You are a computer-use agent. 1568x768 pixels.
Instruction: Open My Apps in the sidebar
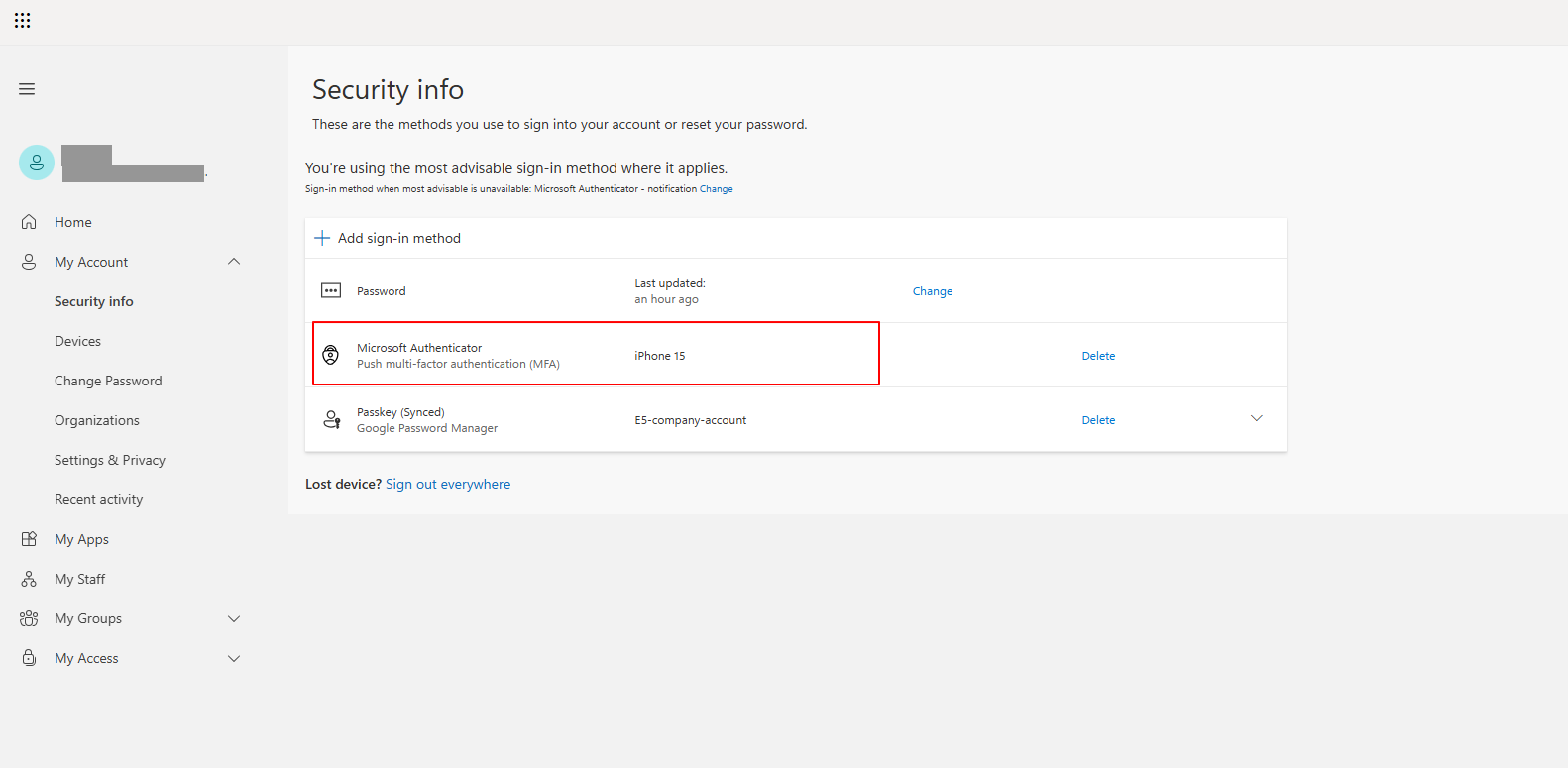click(x=82, y=539)
